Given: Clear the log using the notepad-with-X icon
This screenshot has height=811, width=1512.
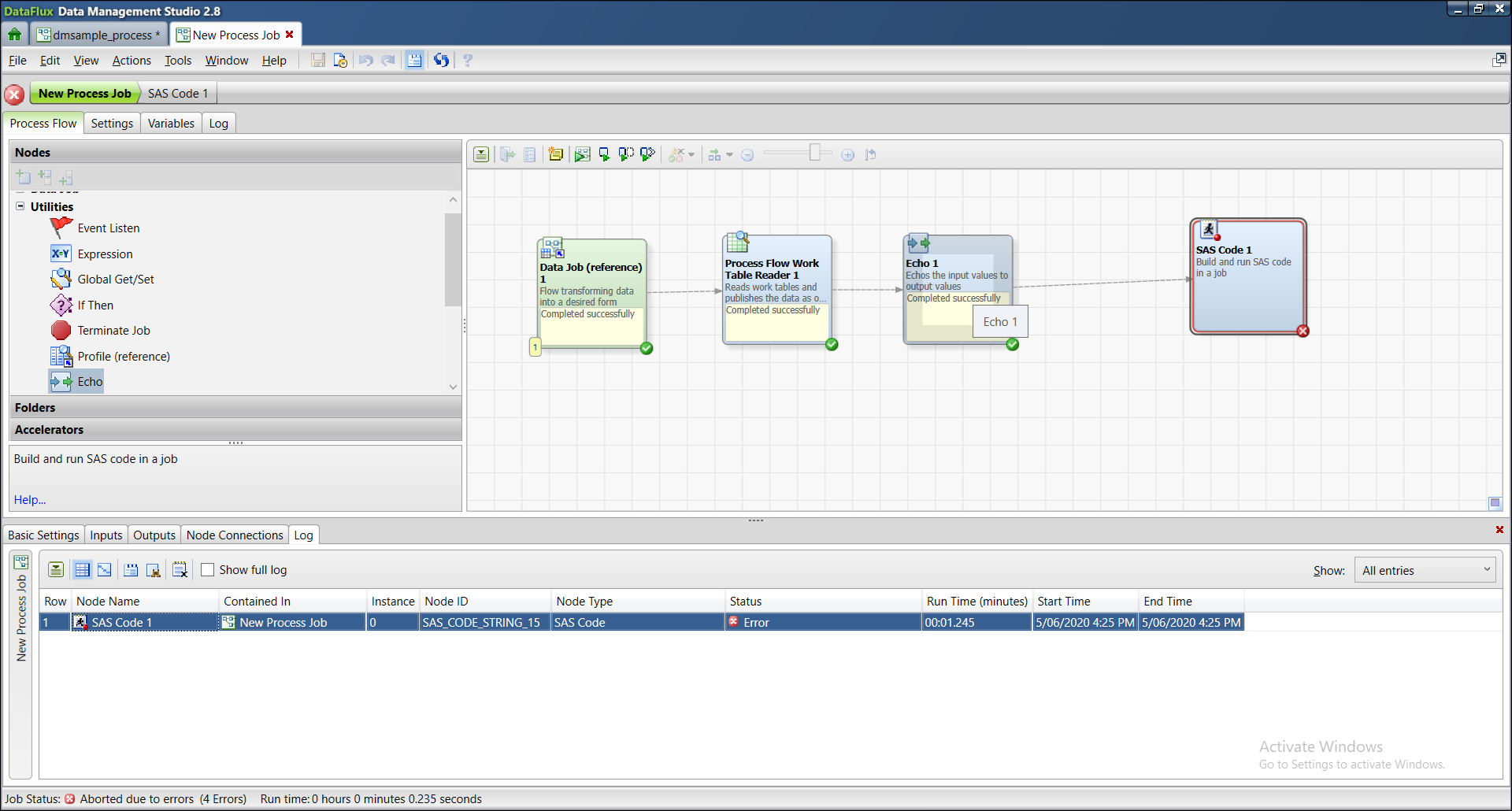Looking at the screenshot, I should [x=180, y=569].
